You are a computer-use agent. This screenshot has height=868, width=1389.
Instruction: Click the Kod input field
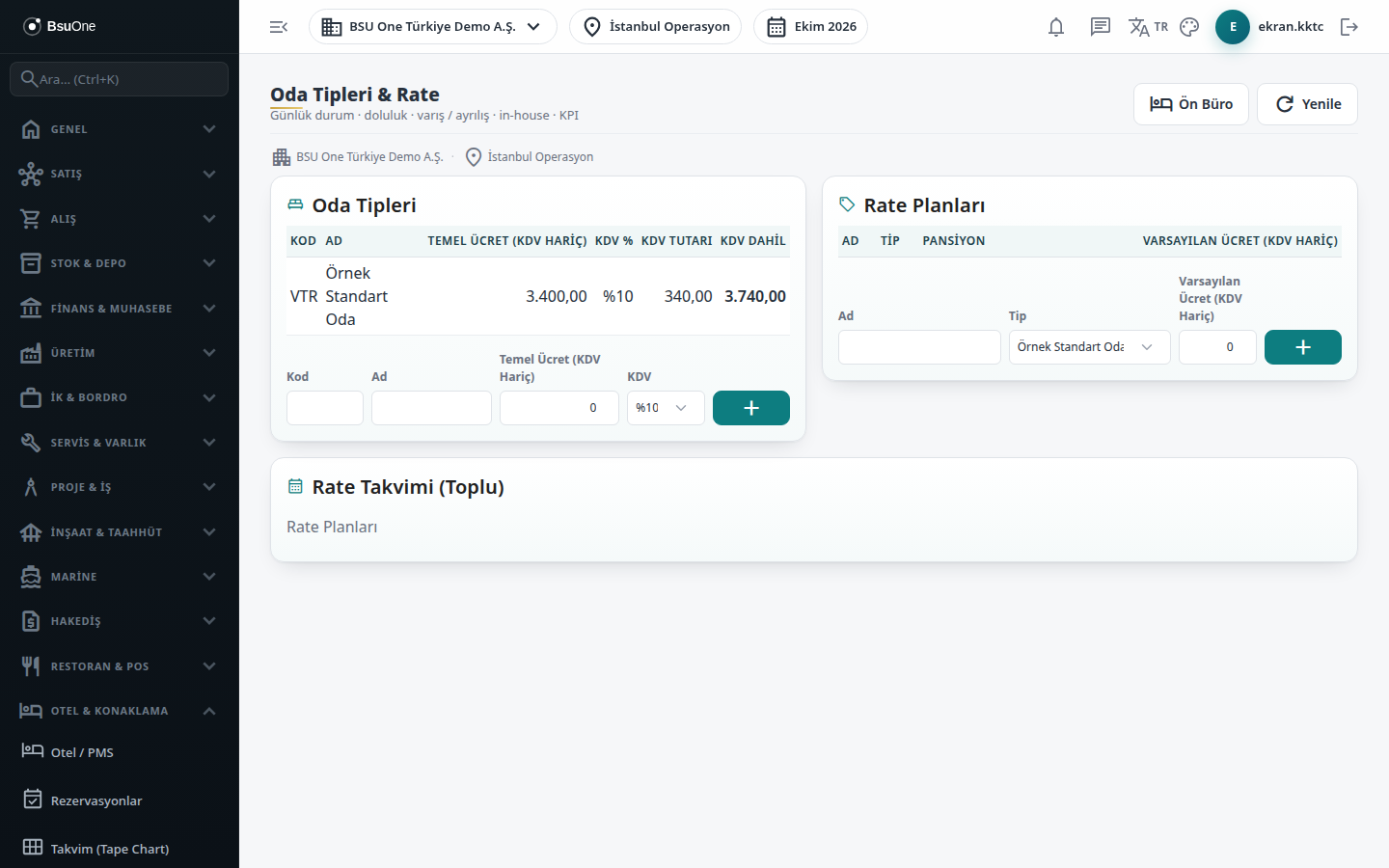coord(325,408)
